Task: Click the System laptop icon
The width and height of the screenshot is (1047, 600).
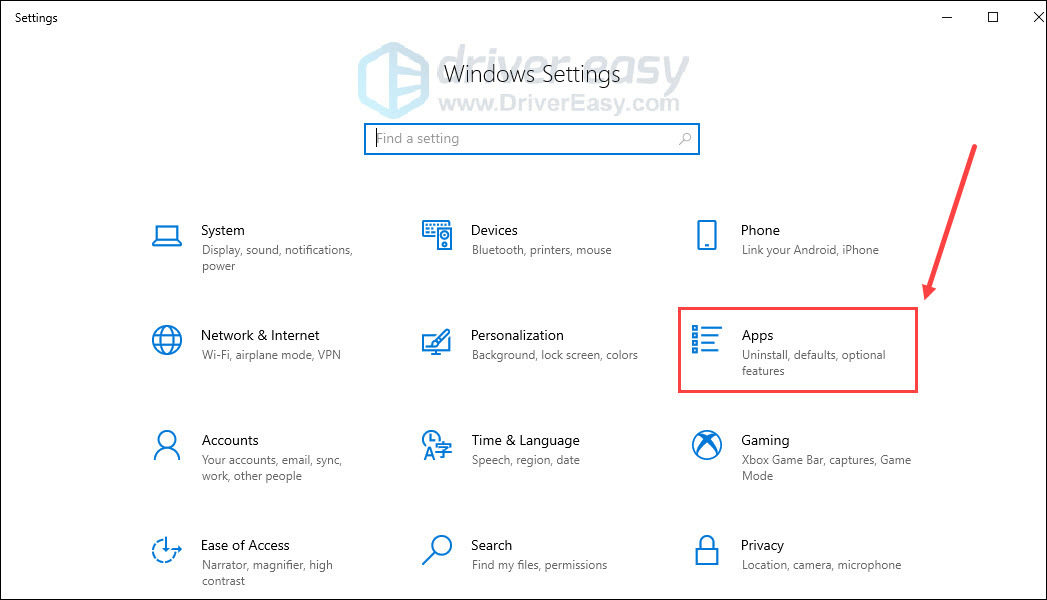Action: [167, 236]
